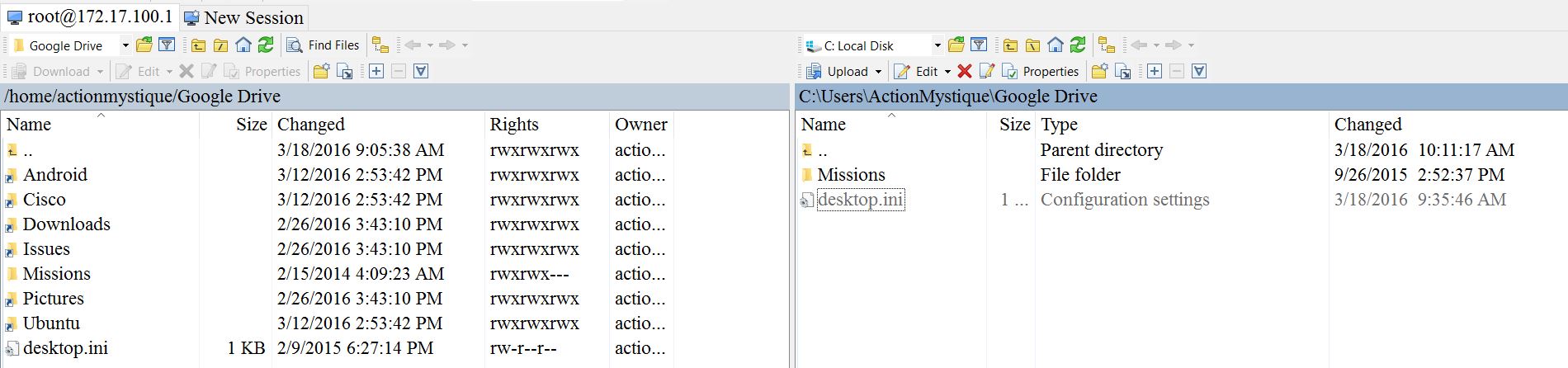The image size is (1568, 368).
Task: Open the remote panel file filter
Action: [x=167, y=45]
